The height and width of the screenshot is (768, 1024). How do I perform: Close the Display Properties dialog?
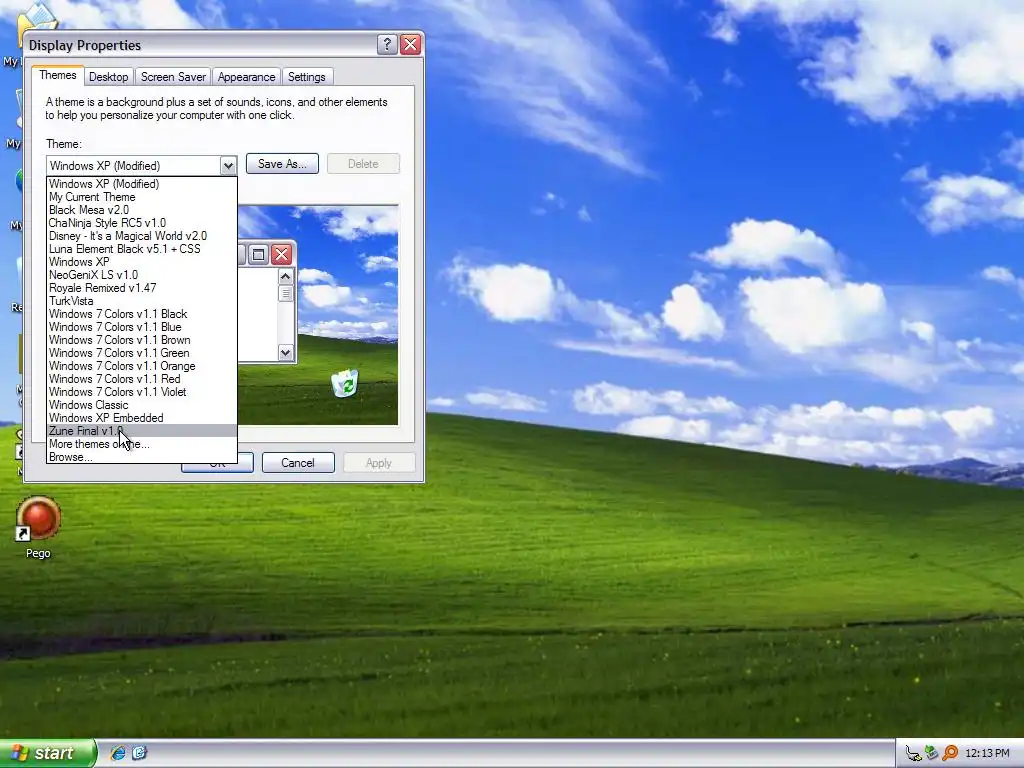point(410,44)
